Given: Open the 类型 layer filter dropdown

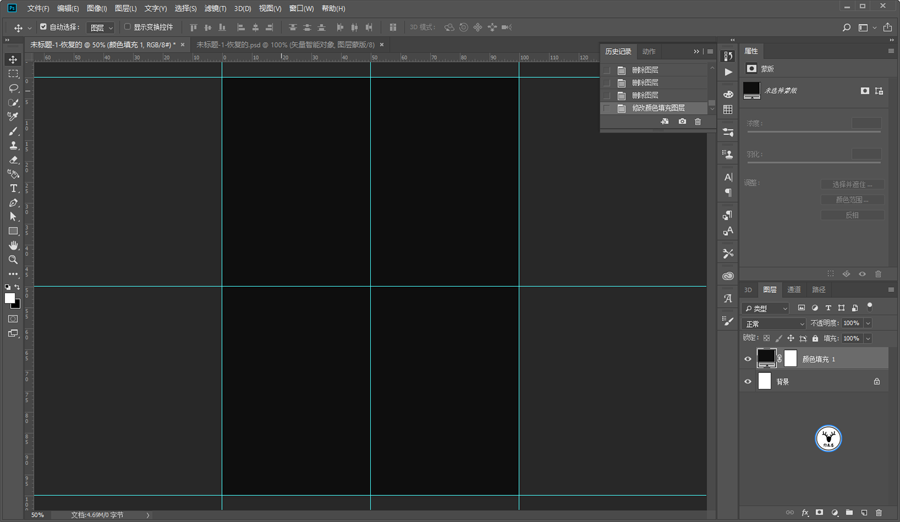Looking at the screenshot, I should [766, 308].
